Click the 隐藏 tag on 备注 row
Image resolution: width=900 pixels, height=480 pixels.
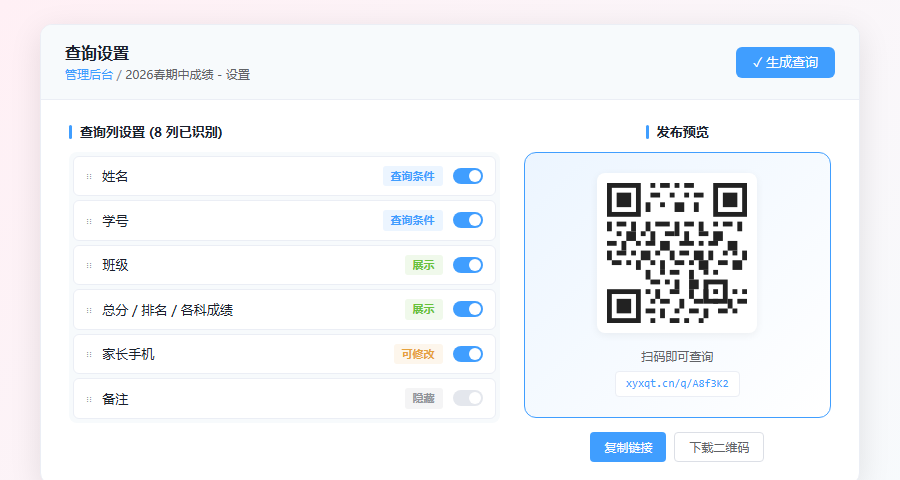[x=424, y=398]
